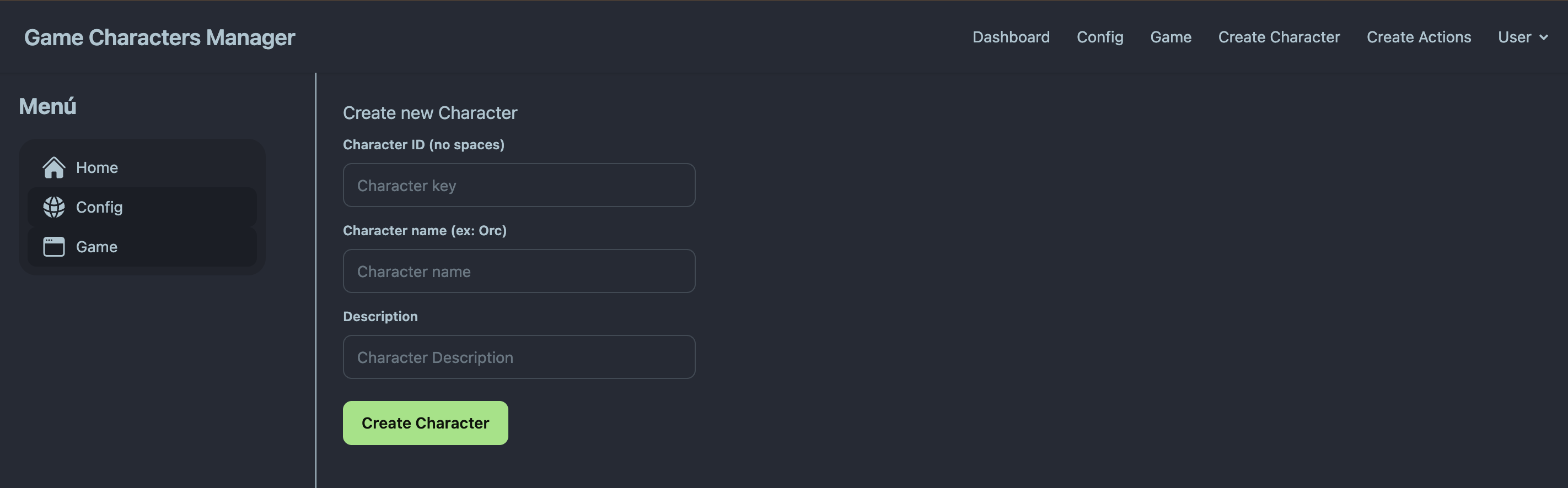
Task: Go to Game in the top navbar
Action: pyautogui.click(x=1170, y=37)
